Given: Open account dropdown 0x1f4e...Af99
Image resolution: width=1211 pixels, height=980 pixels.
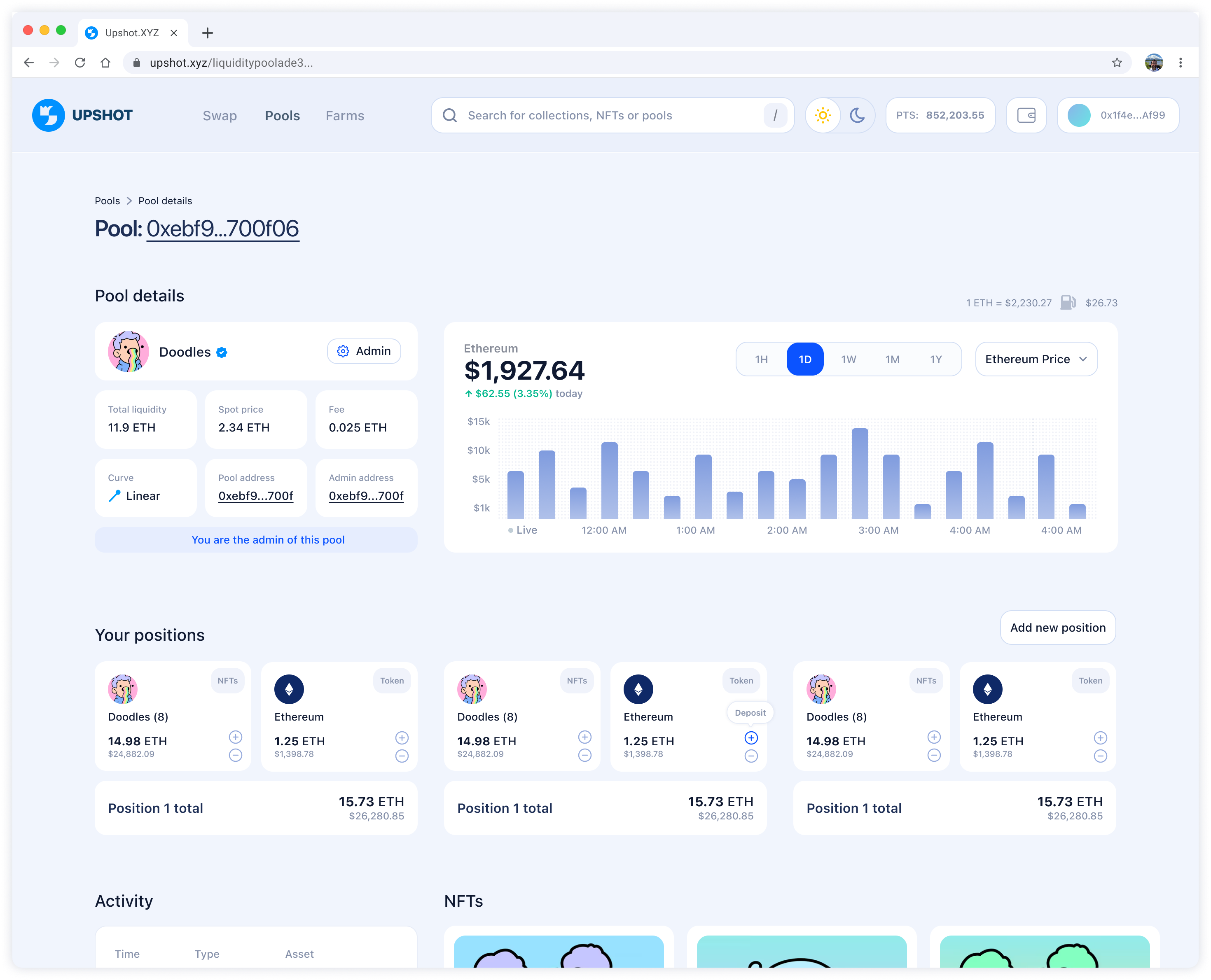Looking at the screenshot, I should pyautogui.click(x=1118, y=115).
